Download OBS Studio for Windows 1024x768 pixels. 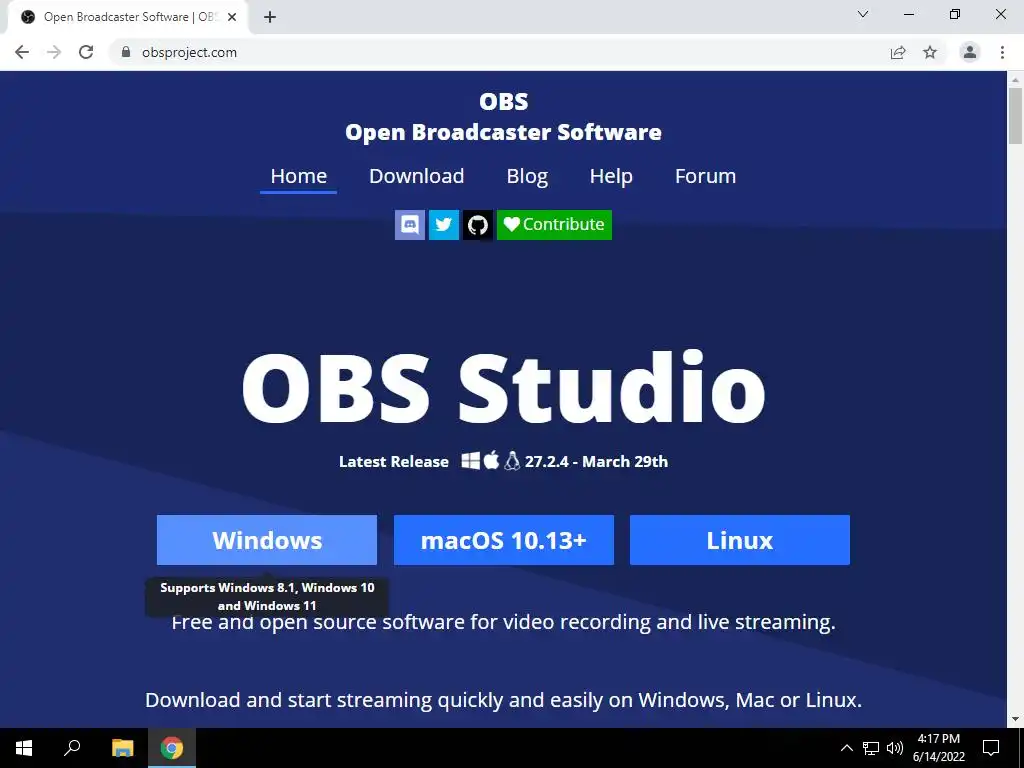(x=266, y=540)
